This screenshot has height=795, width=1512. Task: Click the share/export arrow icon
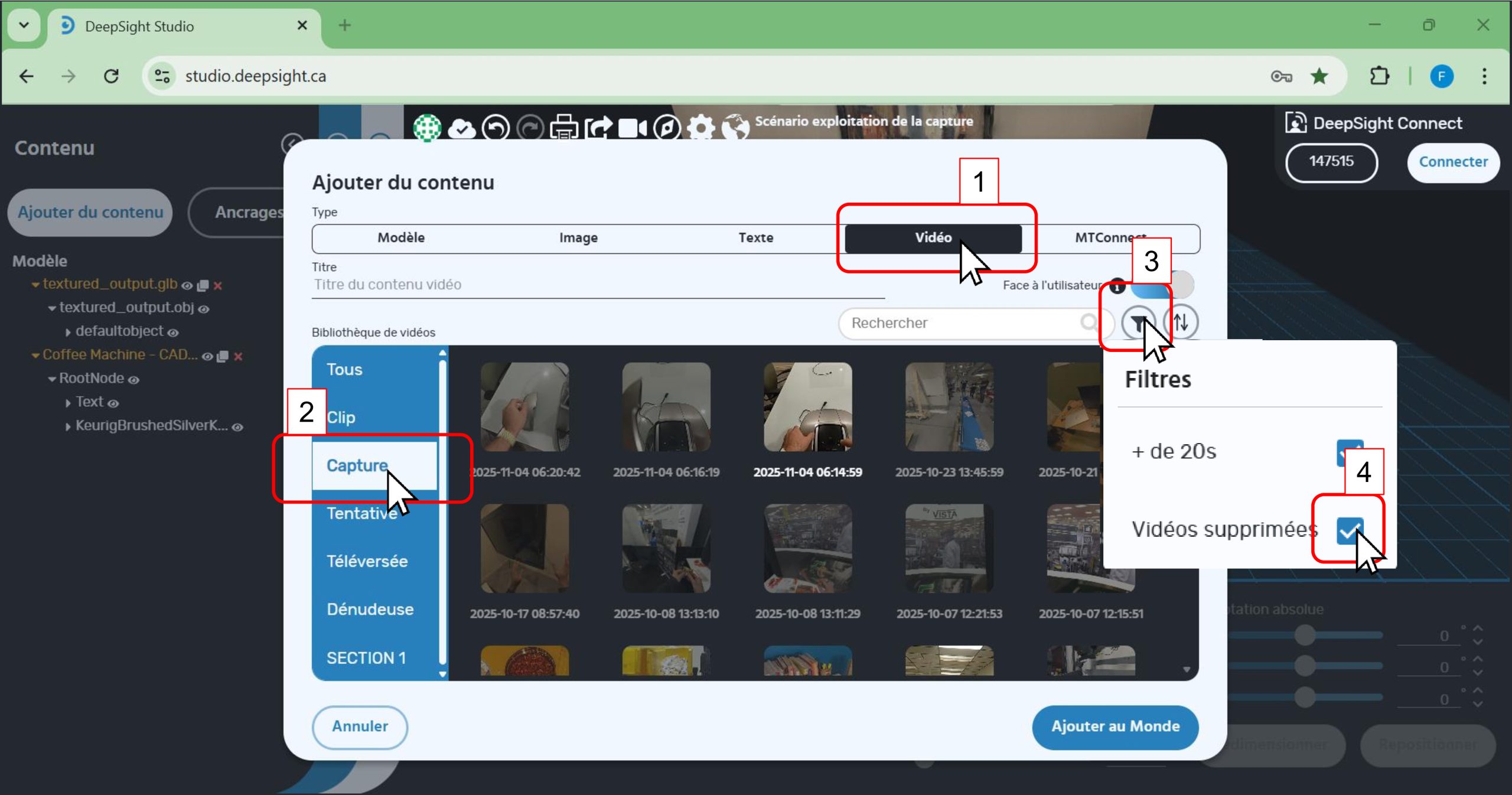tap(598, 127)
